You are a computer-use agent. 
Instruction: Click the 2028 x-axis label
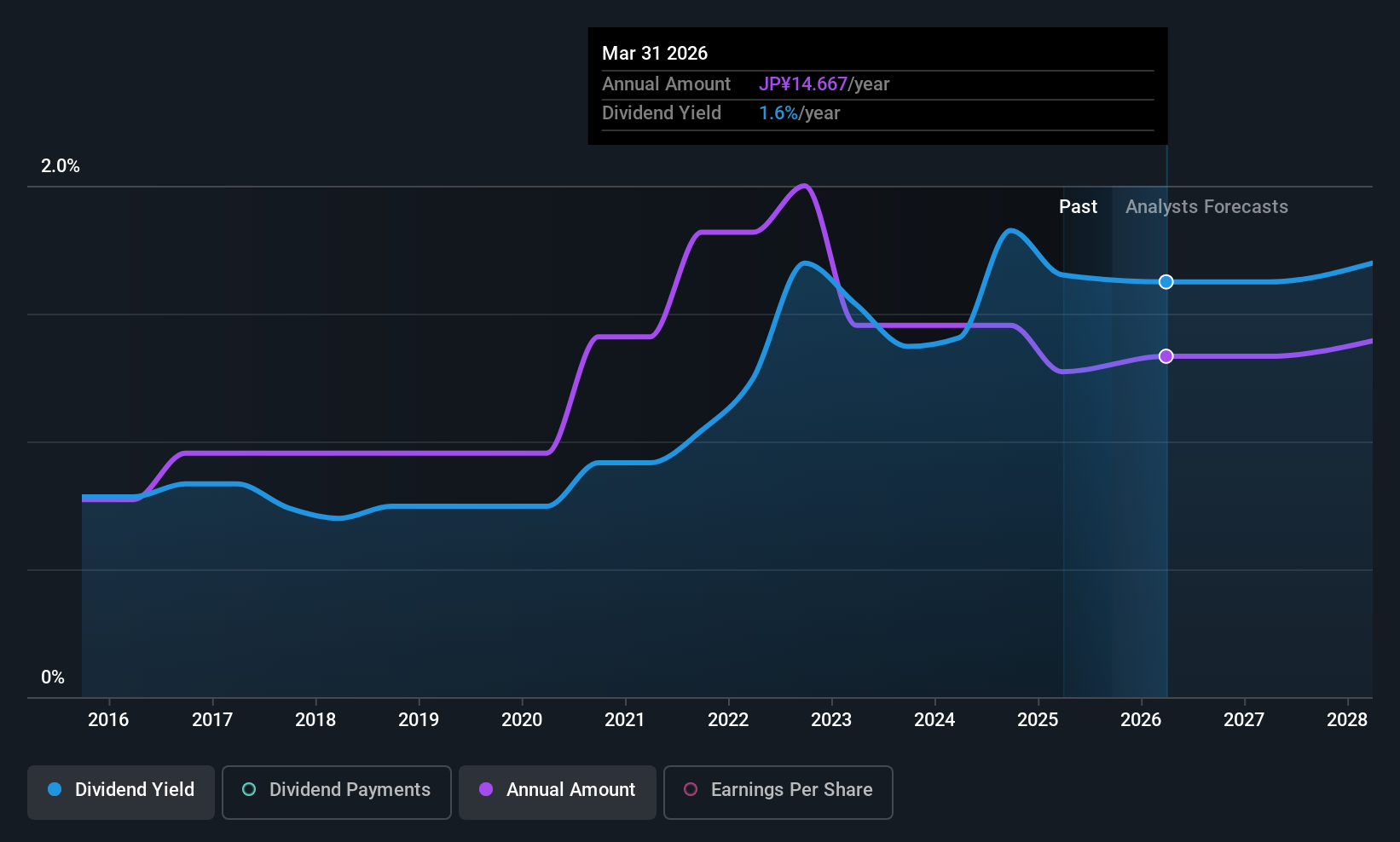(1347, 720)
